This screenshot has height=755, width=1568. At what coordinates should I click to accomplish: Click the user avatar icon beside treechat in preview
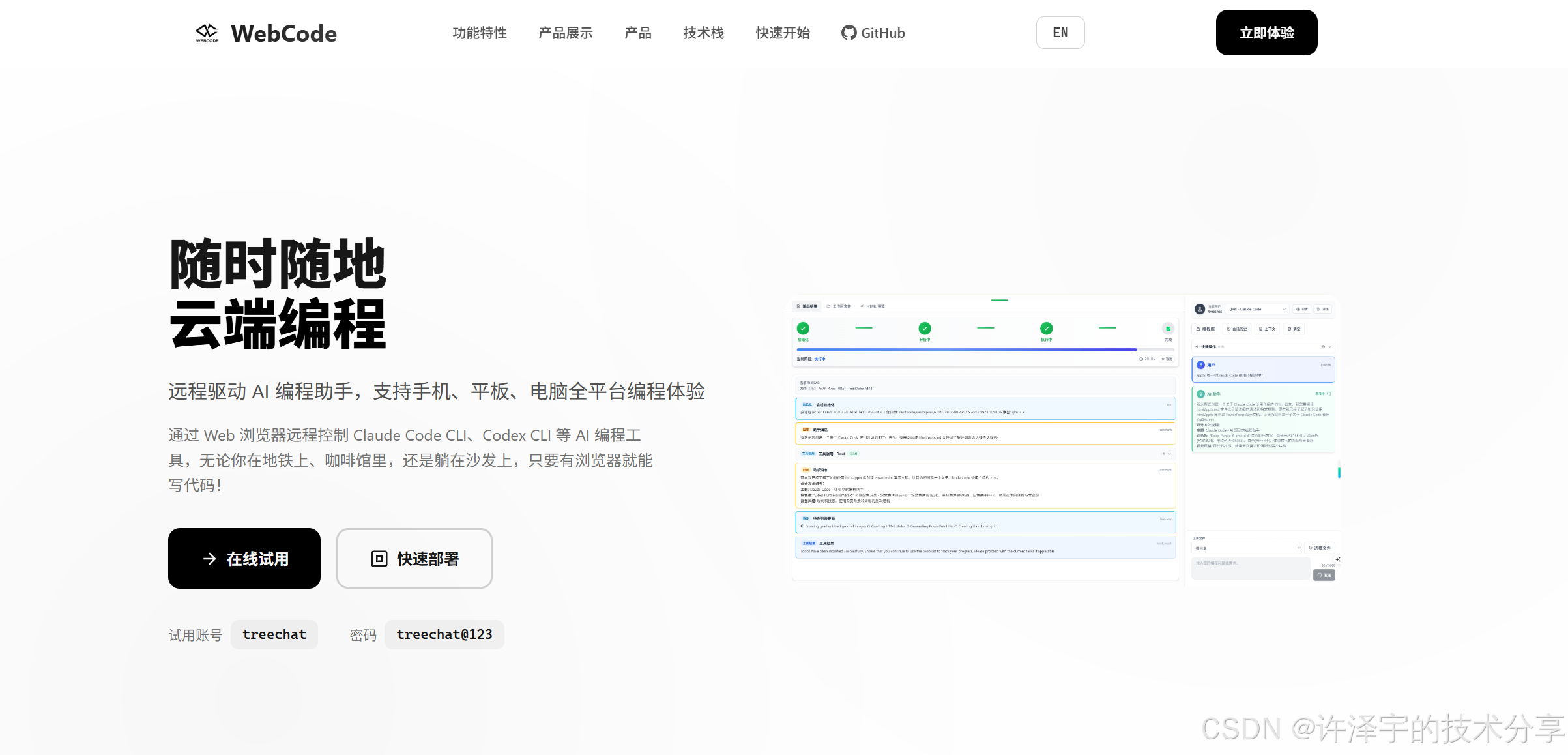click(1199, 309)
